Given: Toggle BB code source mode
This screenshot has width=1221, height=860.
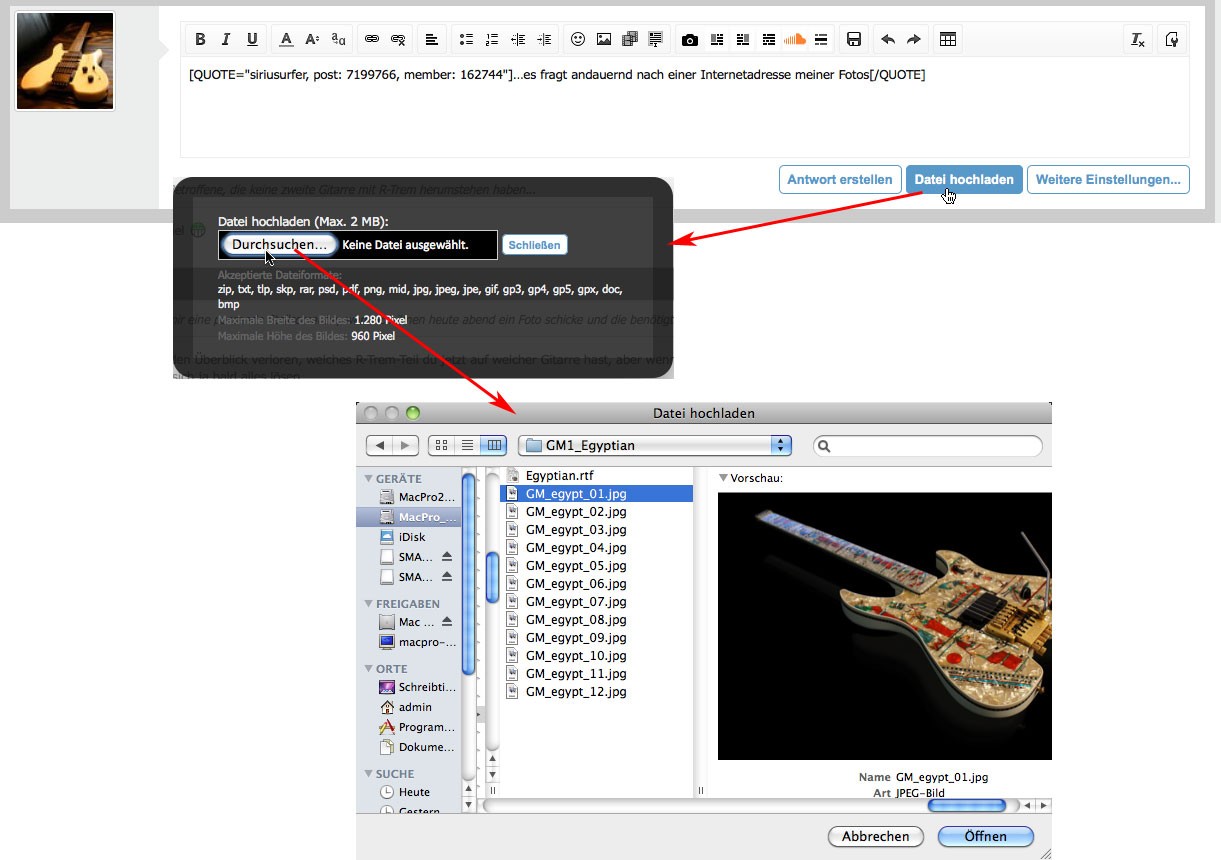Looking at the screenshot, I should [x=1172, y=40].
